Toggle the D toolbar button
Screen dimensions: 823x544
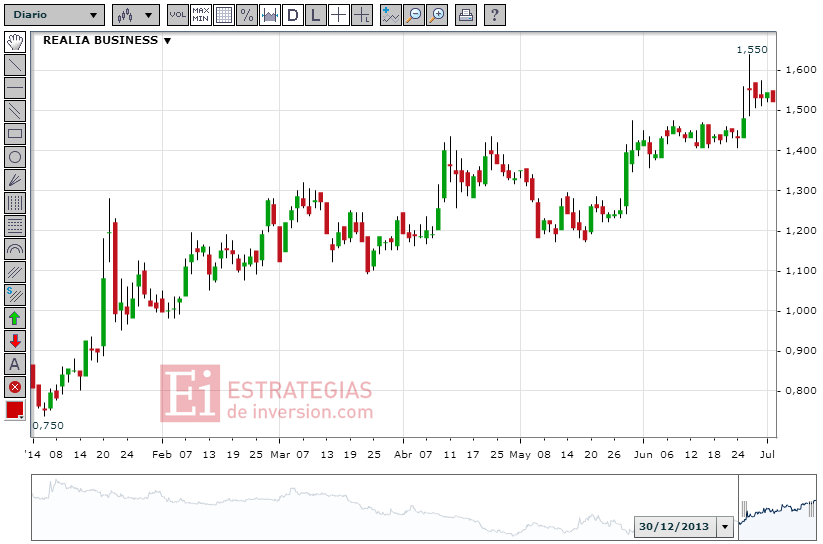[293, 15]
